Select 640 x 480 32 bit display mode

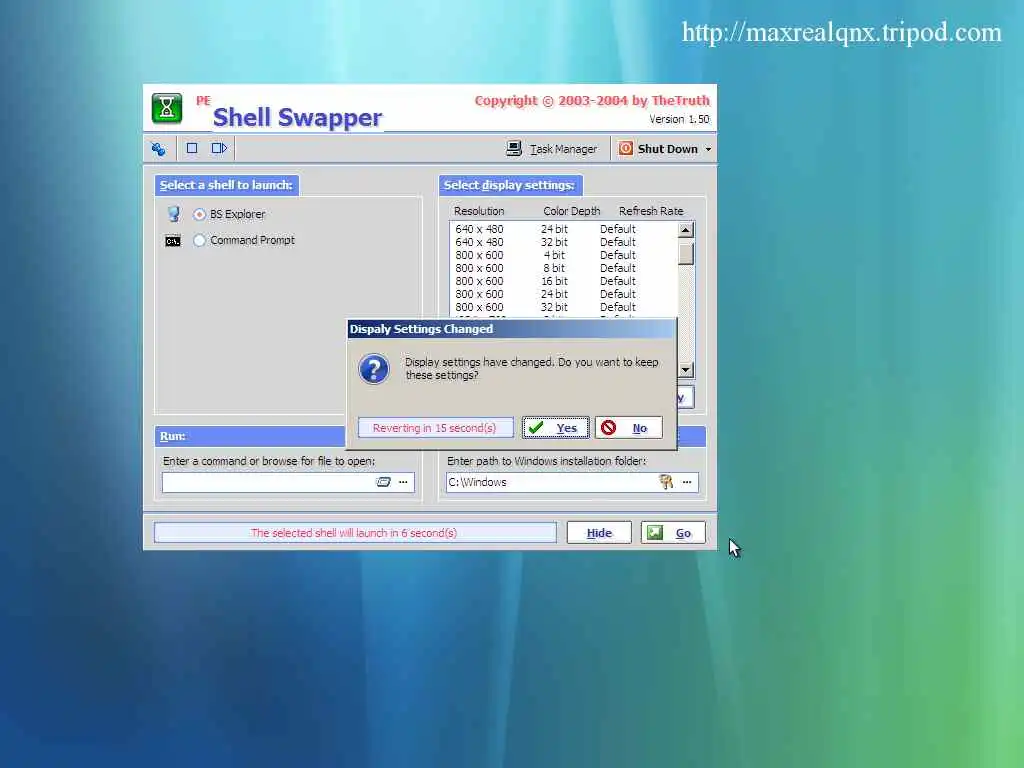[564, 242]
